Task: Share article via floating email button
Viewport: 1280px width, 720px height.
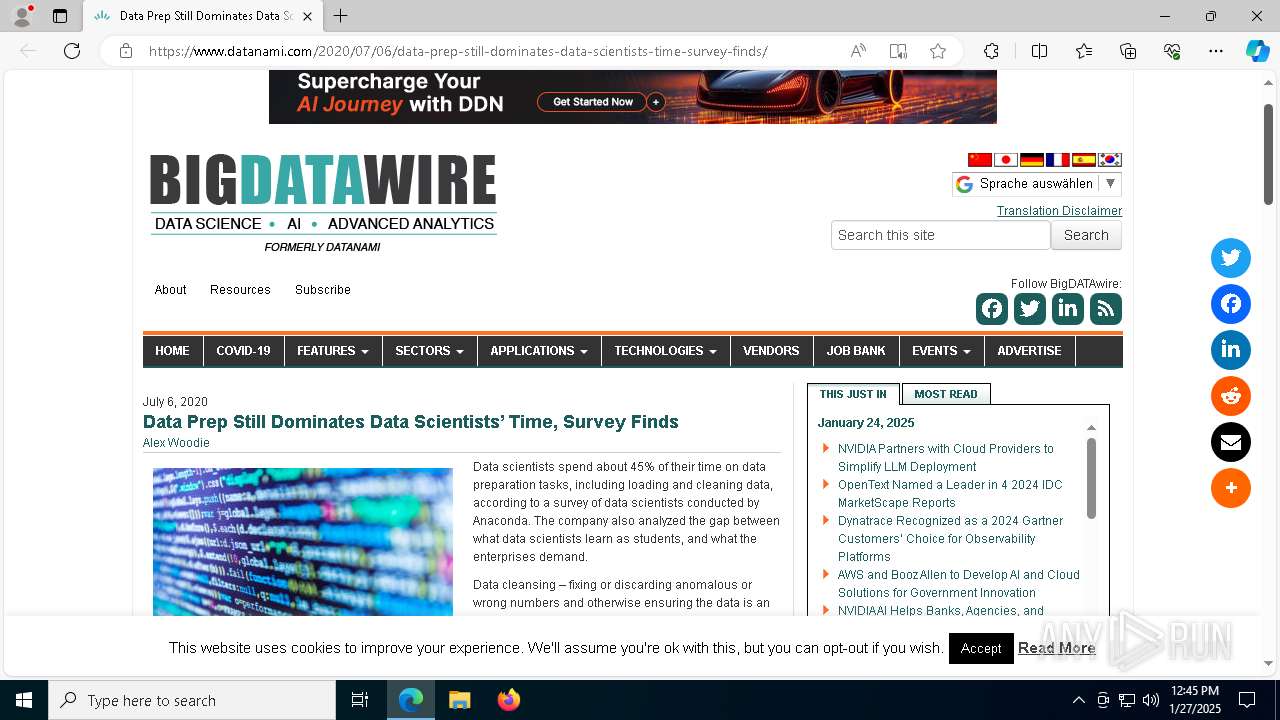Action: tap(1231, 442)
